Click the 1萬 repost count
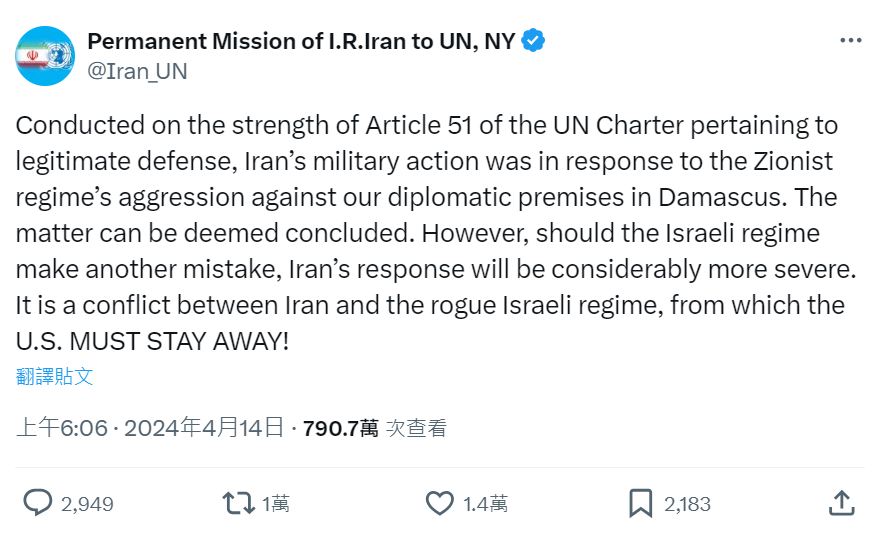Image resolution: width=877 pixels, height=533 pixels. pos(276,504)
